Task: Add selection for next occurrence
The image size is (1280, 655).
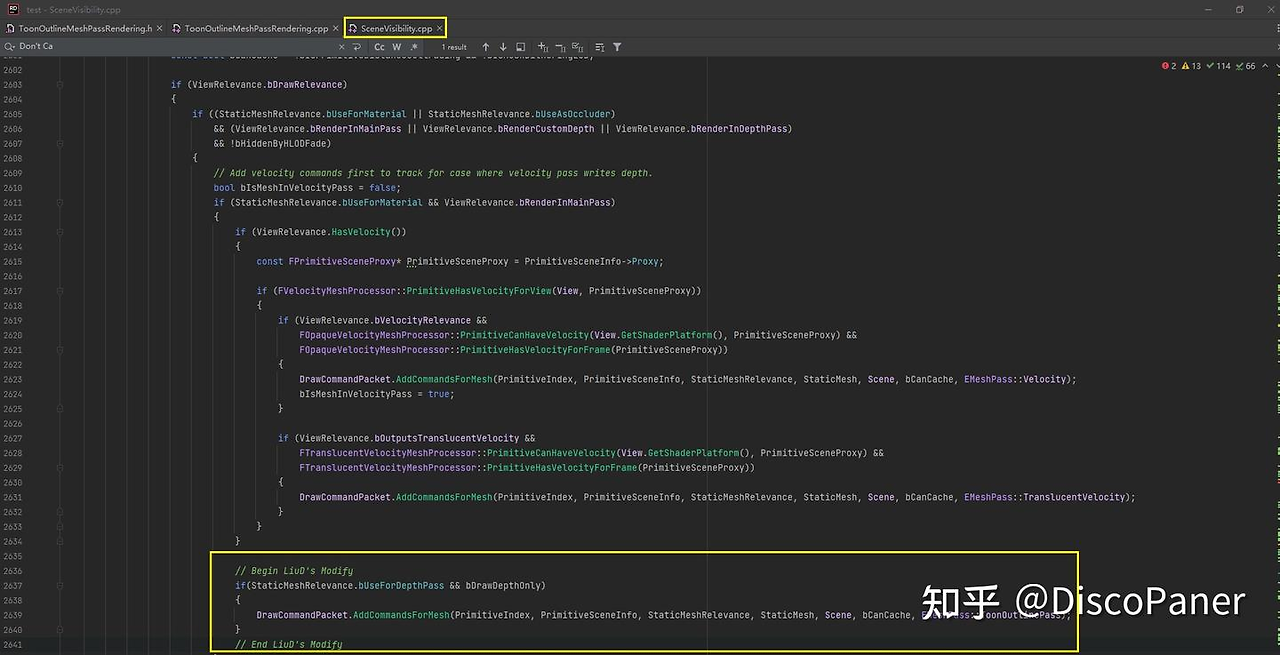Action: click(x=543, y=46)
